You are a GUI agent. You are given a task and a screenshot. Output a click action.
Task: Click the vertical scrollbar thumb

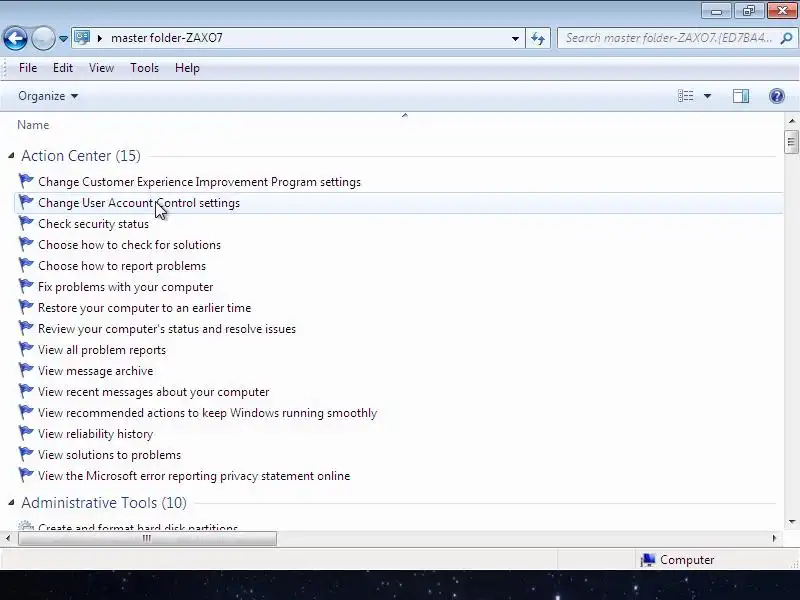(791, 142)
